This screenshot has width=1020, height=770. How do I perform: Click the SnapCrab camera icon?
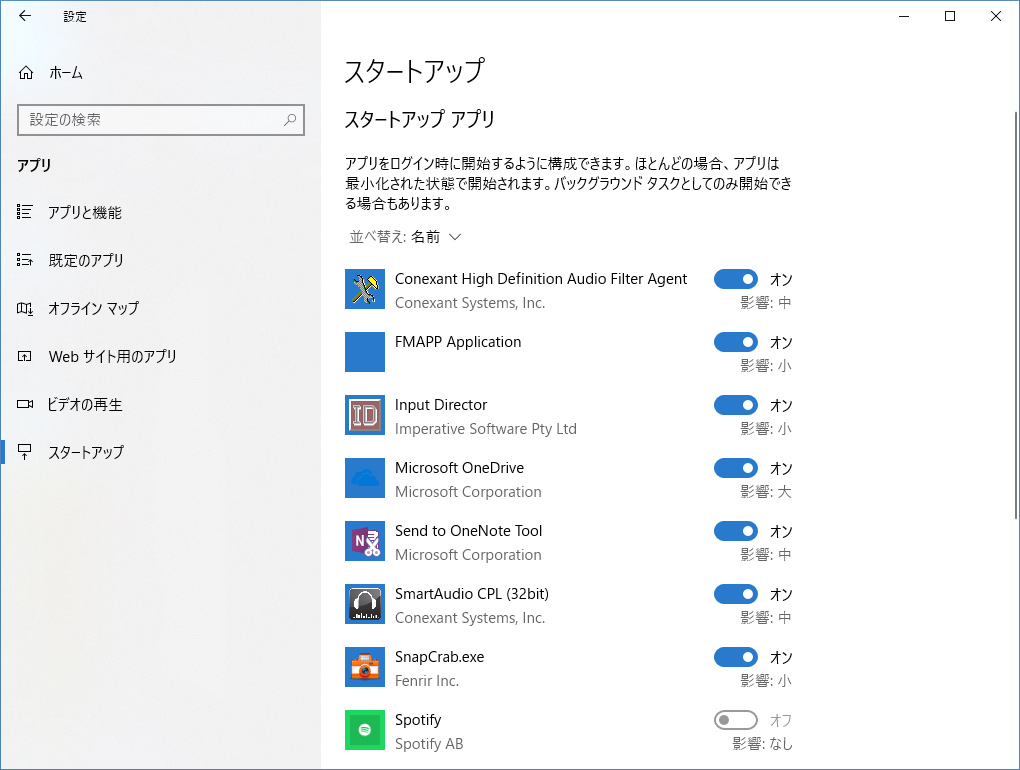pos(364,667)
